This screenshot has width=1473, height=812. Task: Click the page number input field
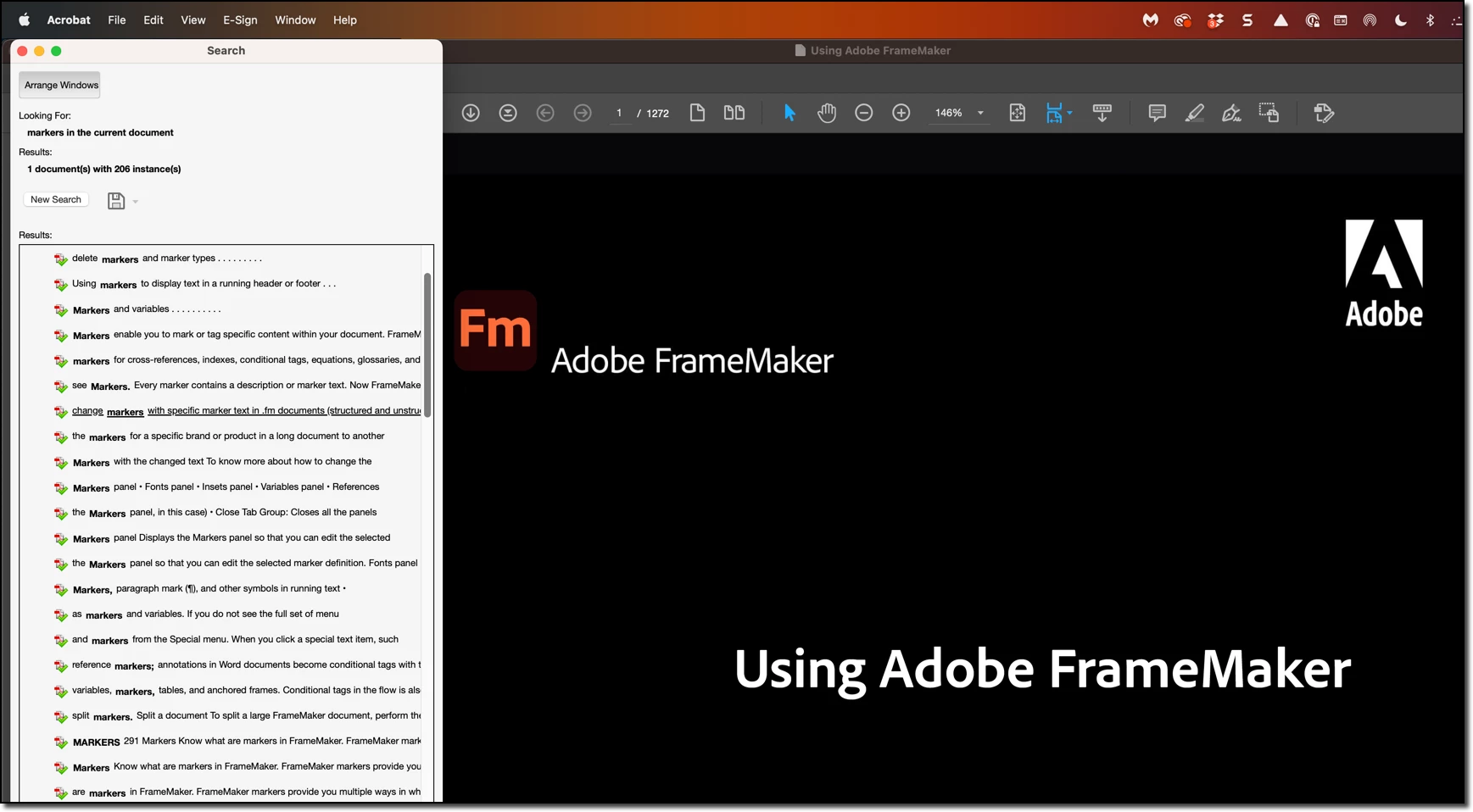pyautogui.click(x=619, y=113)
